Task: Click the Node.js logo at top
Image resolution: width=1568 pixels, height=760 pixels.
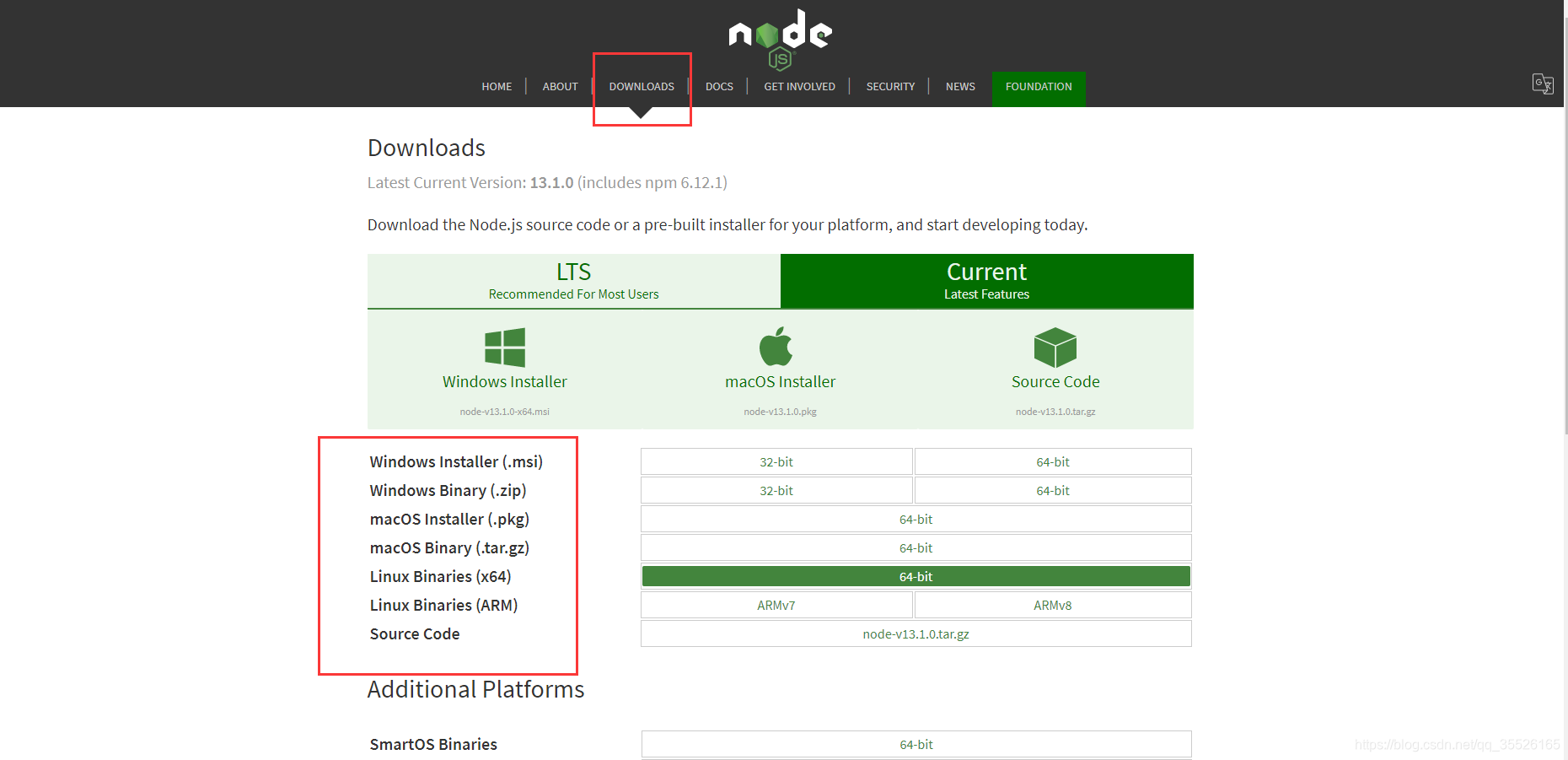Action: (x=780, y=39)
